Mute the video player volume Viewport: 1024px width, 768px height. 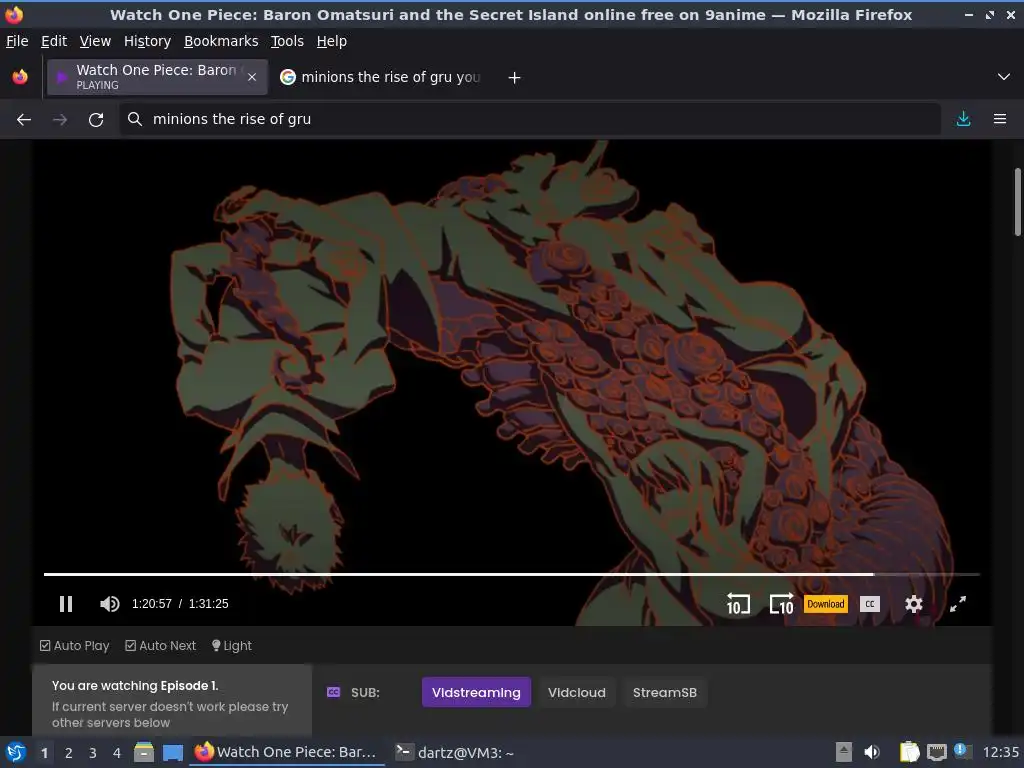110,604
